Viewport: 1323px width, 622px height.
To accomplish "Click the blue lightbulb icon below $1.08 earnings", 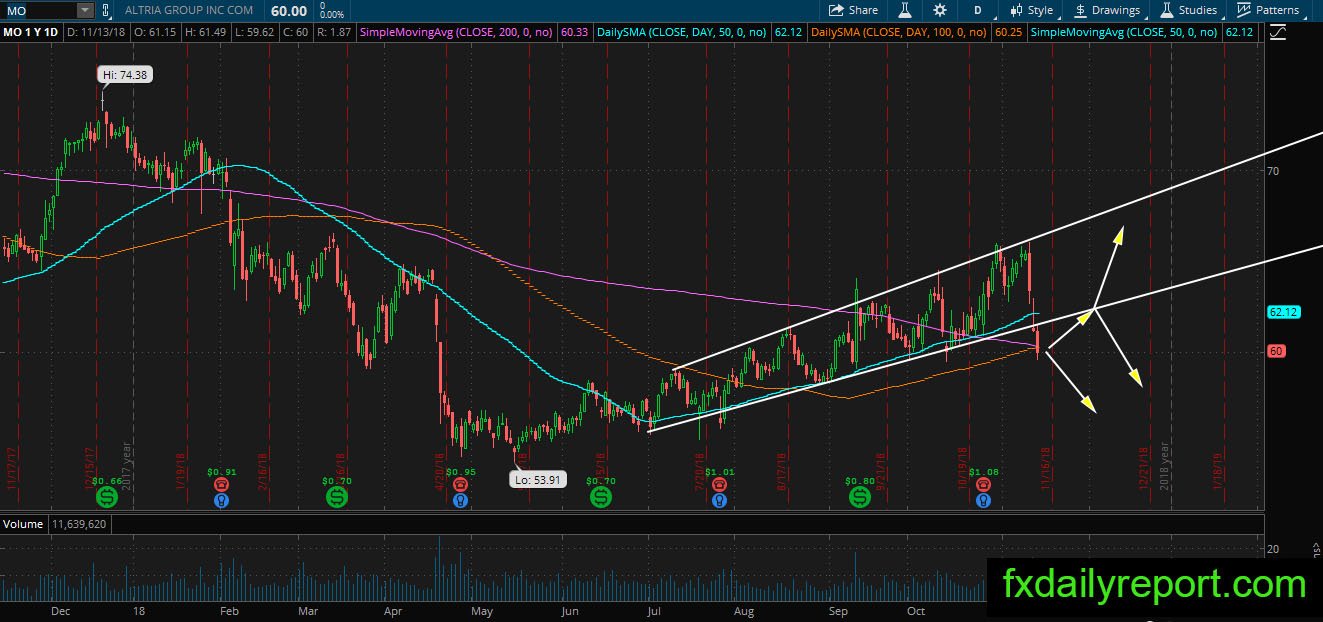I will coord(984,500).
